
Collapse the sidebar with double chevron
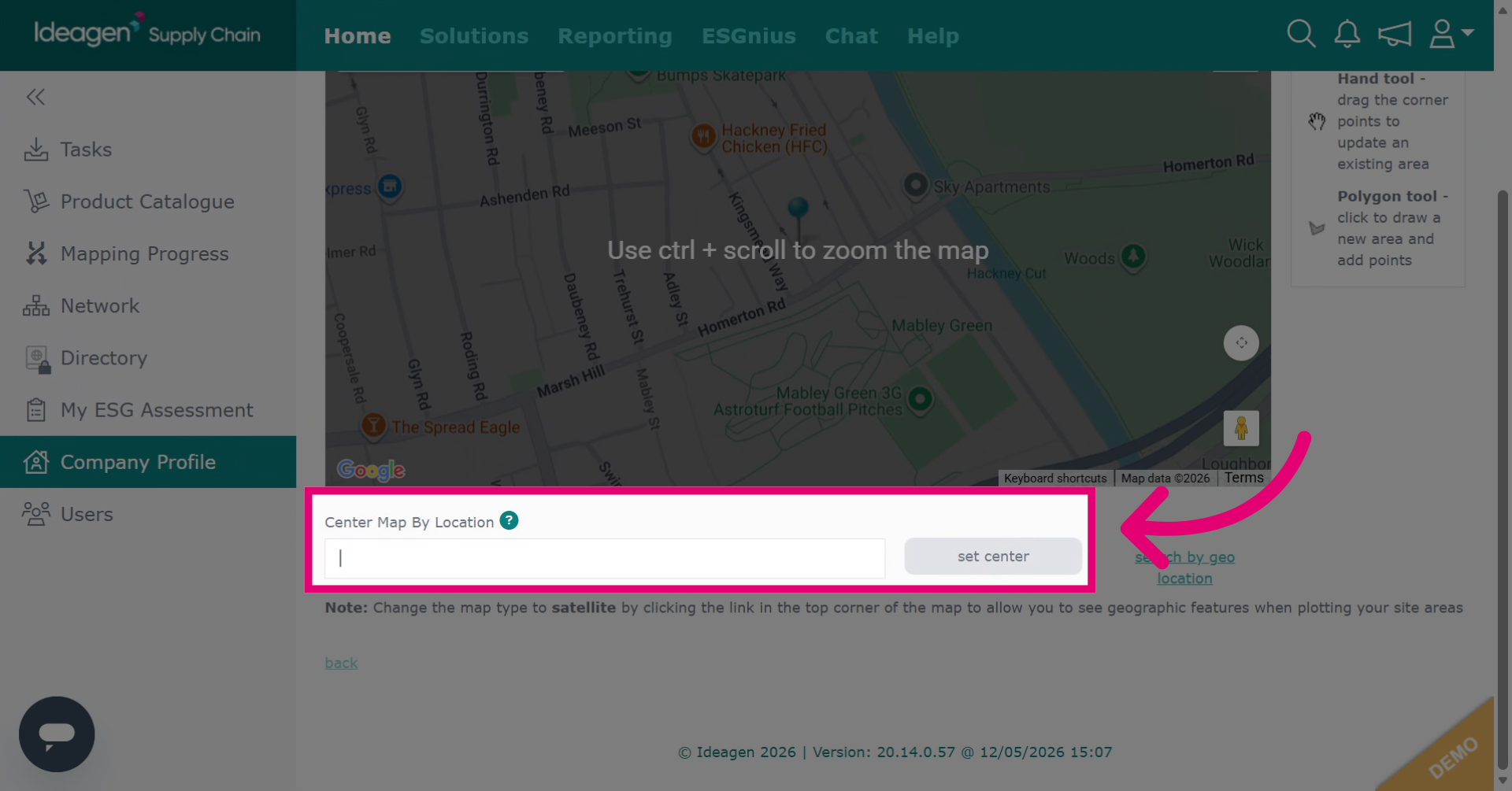click(35, 97)
